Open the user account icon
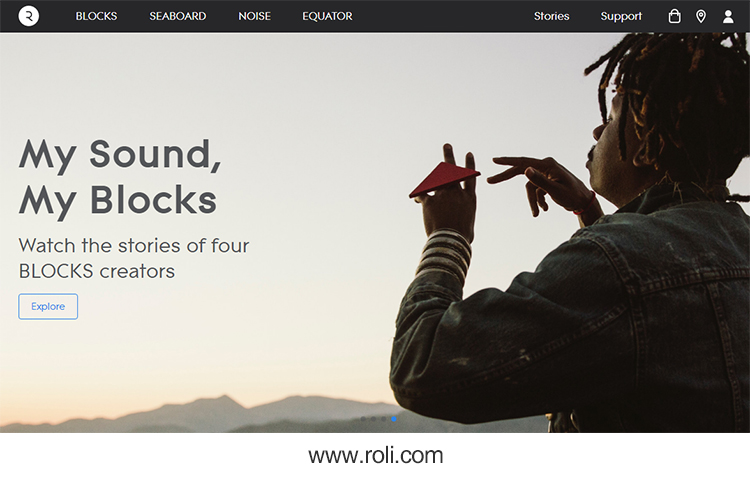Screen dimensions: 750x480 pyautogui.click(x=728, y=17)
